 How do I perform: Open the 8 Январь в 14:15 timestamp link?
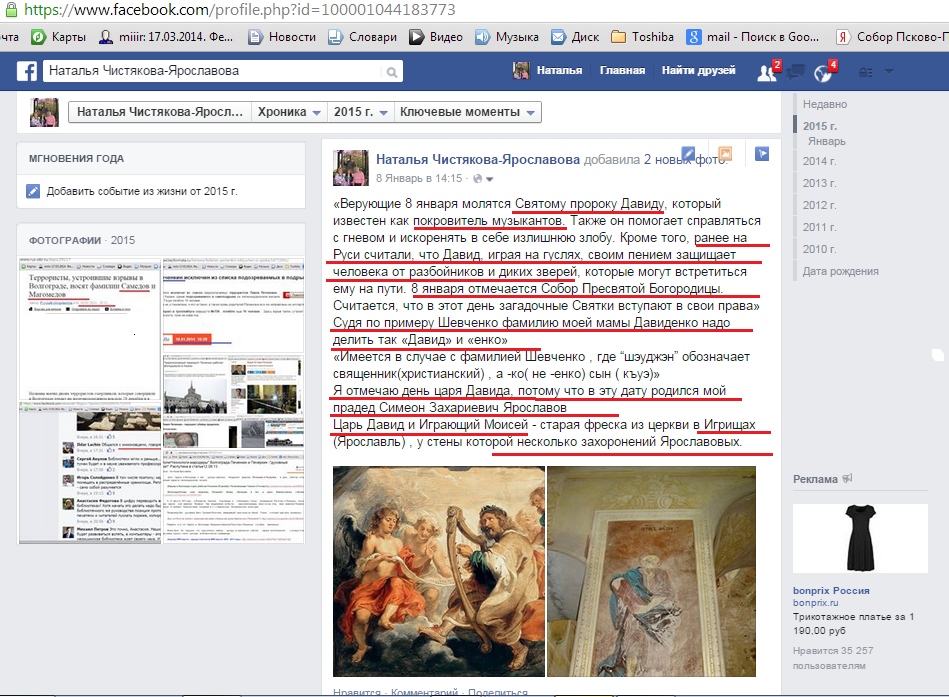coord(419,178)
